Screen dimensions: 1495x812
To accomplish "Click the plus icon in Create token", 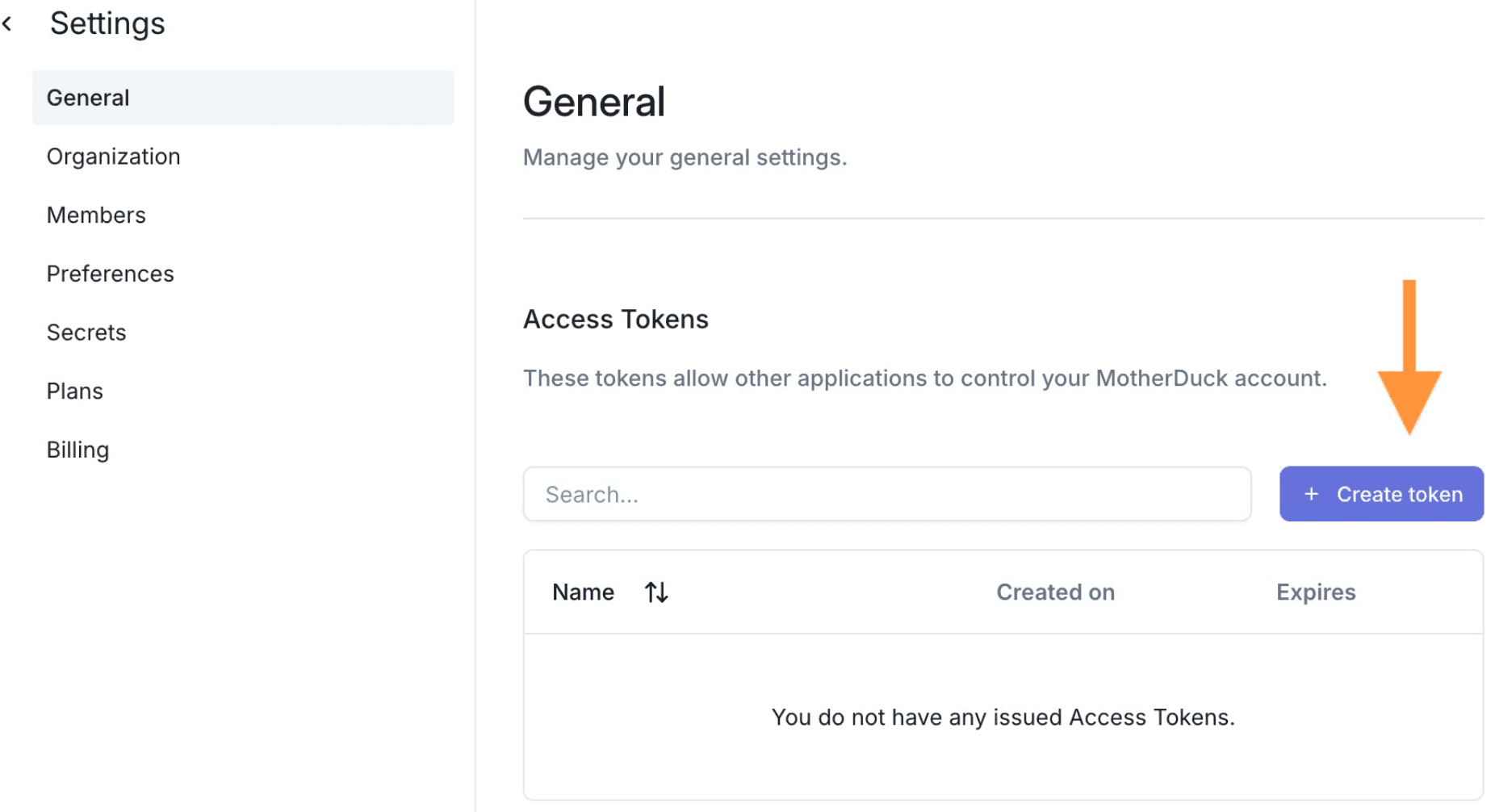I will click(1312, 494).
